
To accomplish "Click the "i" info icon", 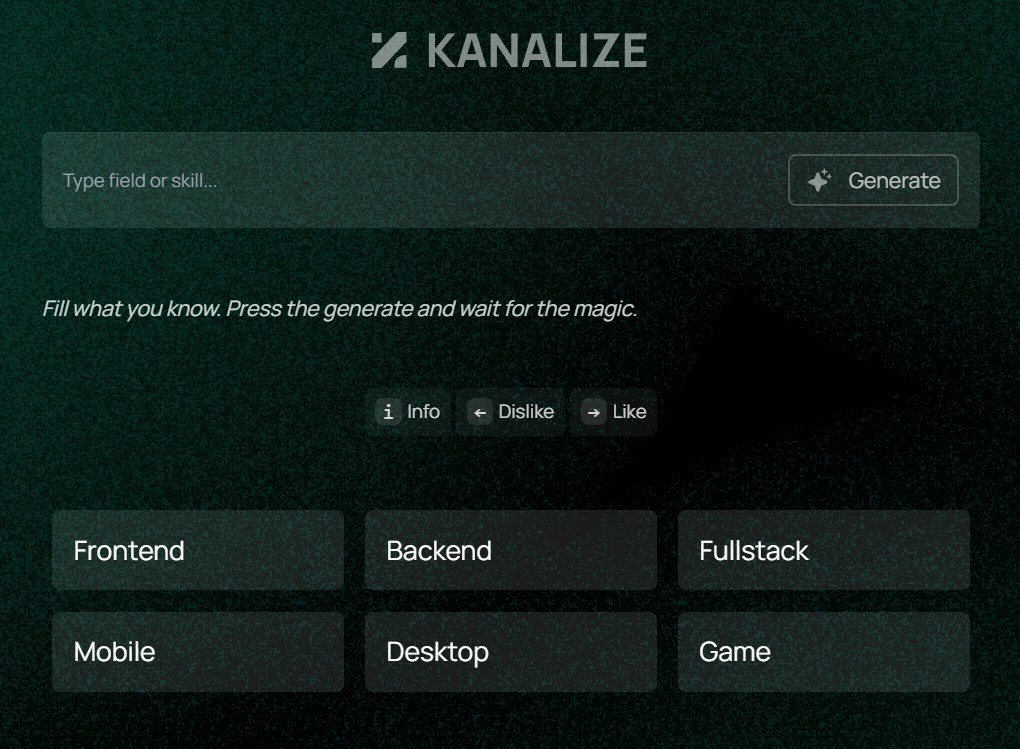I will coord(388,412).
